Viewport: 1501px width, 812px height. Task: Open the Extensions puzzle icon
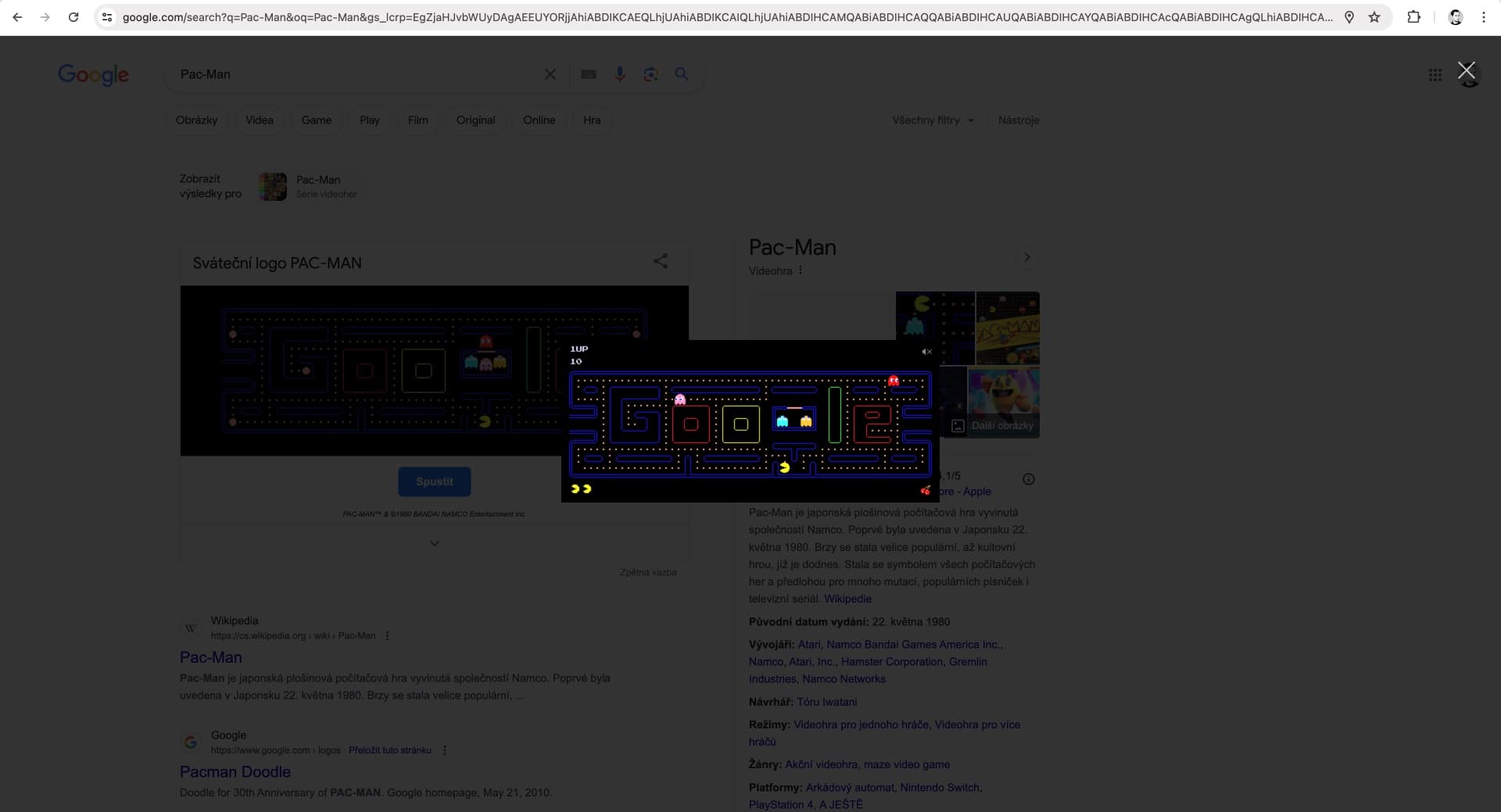1413,17
